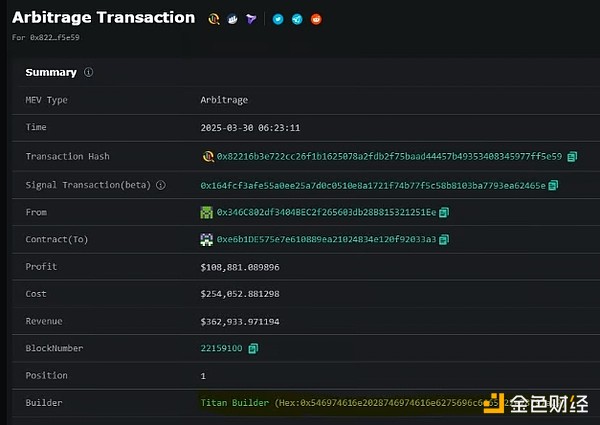Click the Reddit share icon

tap(316, 19)
